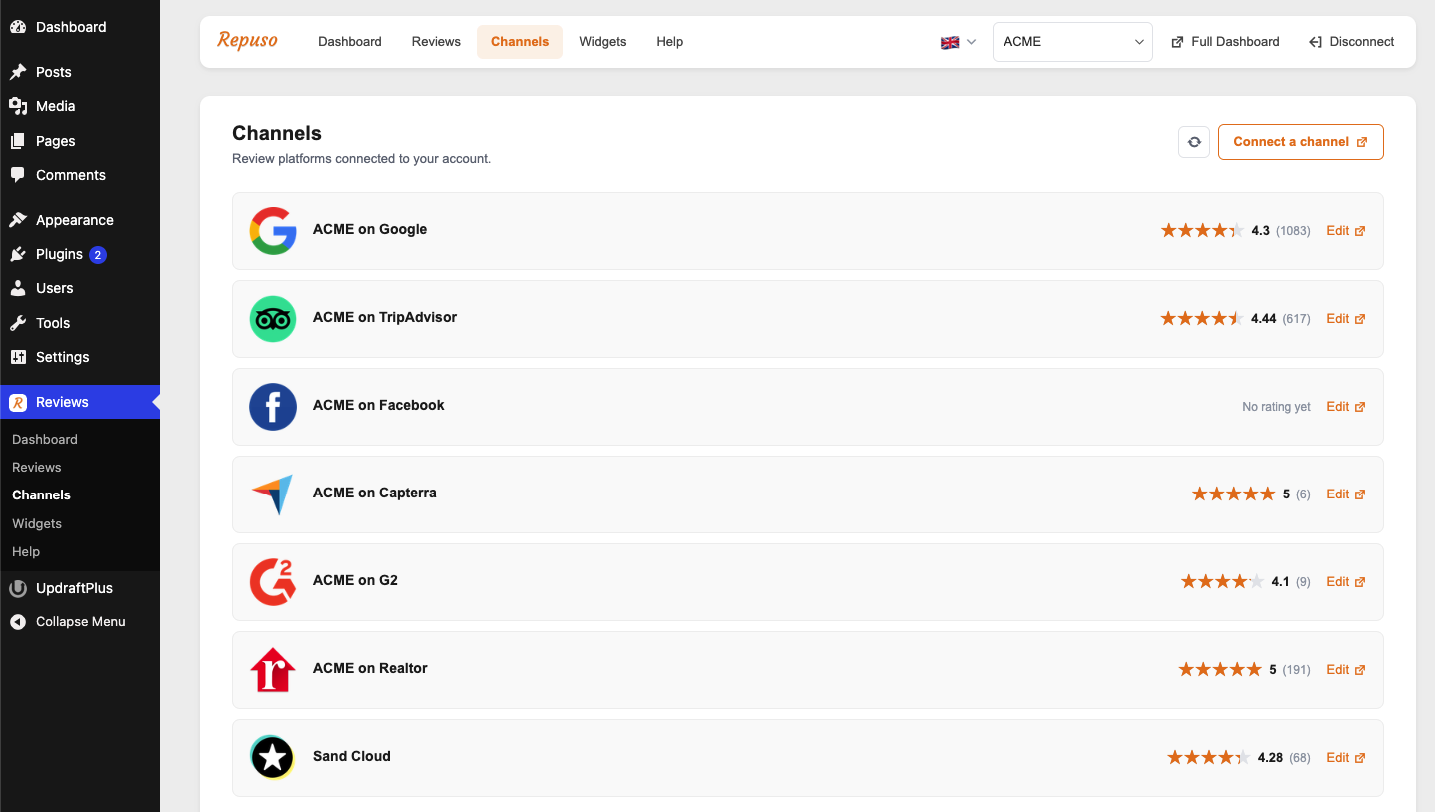Click the Disconnect button
This screenshot has width=1435, height=812.
point(1351,42)
